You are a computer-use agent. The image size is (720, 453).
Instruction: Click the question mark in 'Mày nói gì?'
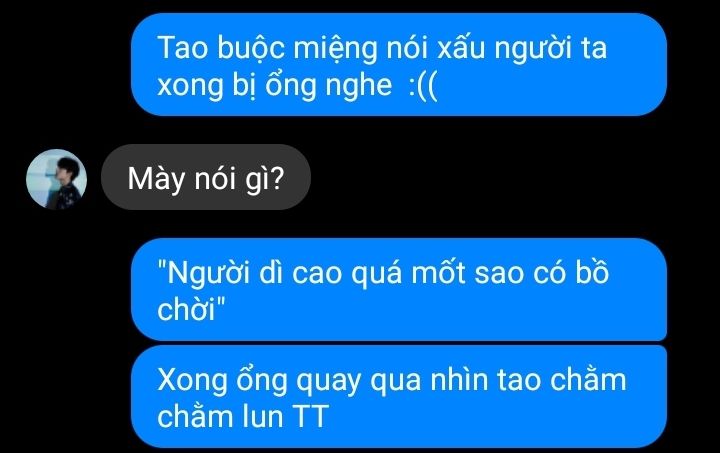[x=277, y=178]
